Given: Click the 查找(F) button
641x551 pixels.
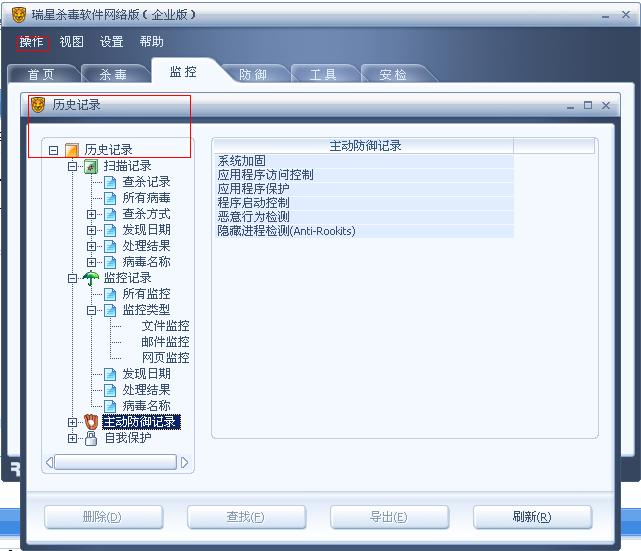Looking at the screenshot, I should (x=247, y=517).
